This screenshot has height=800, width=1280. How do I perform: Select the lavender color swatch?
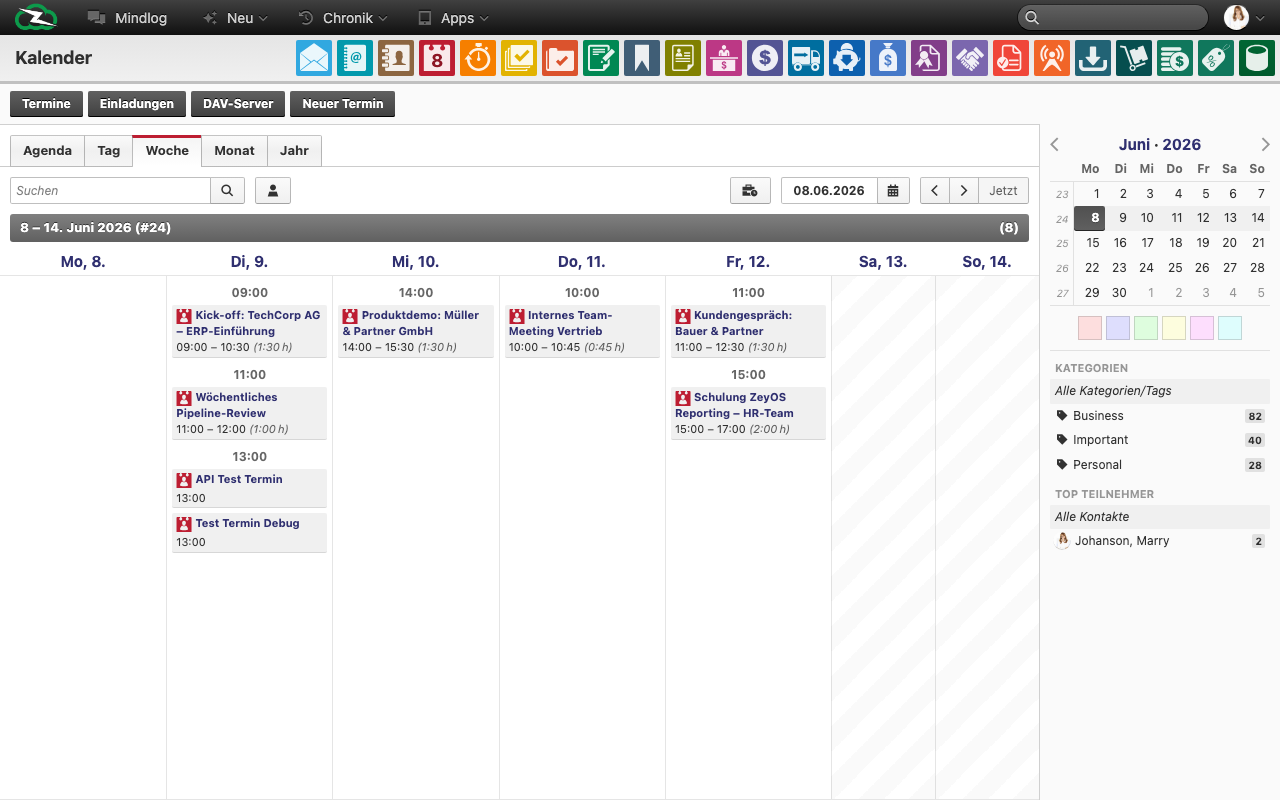point(1118,328)
